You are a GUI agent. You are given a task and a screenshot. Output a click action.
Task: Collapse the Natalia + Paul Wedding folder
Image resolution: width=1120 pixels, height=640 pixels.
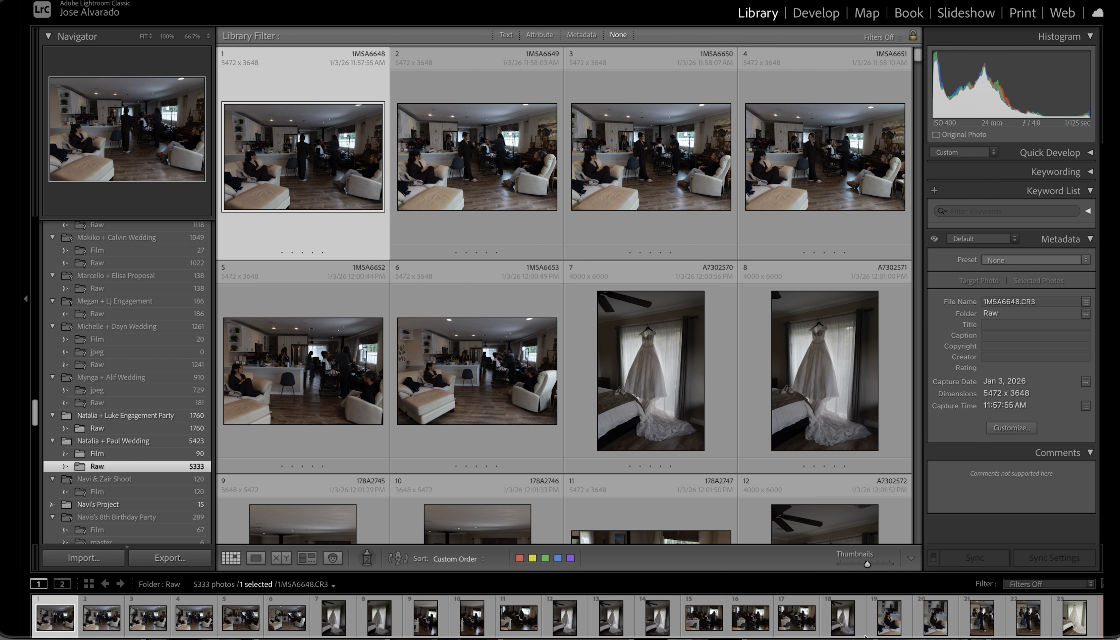(53, 440)
